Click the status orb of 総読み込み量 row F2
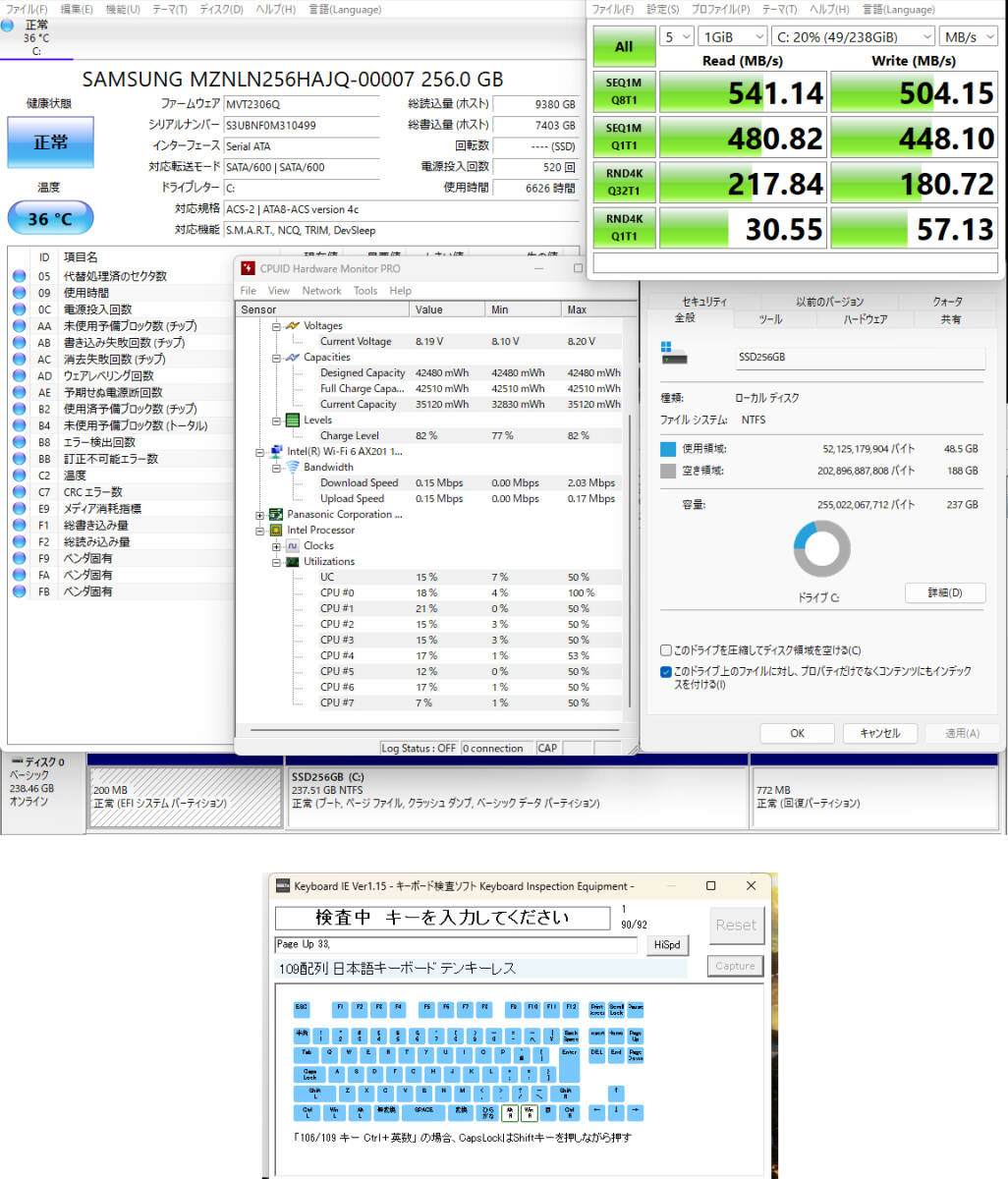The image size is (1008, 1179). click(19, 541)
